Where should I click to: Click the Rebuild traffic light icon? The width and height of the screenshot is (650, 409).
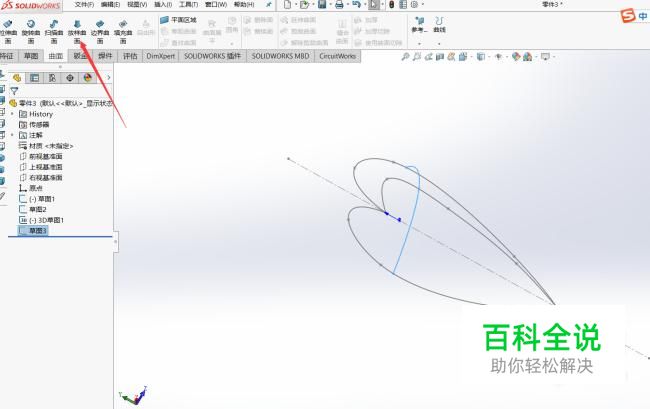click(x=391, y=5)
